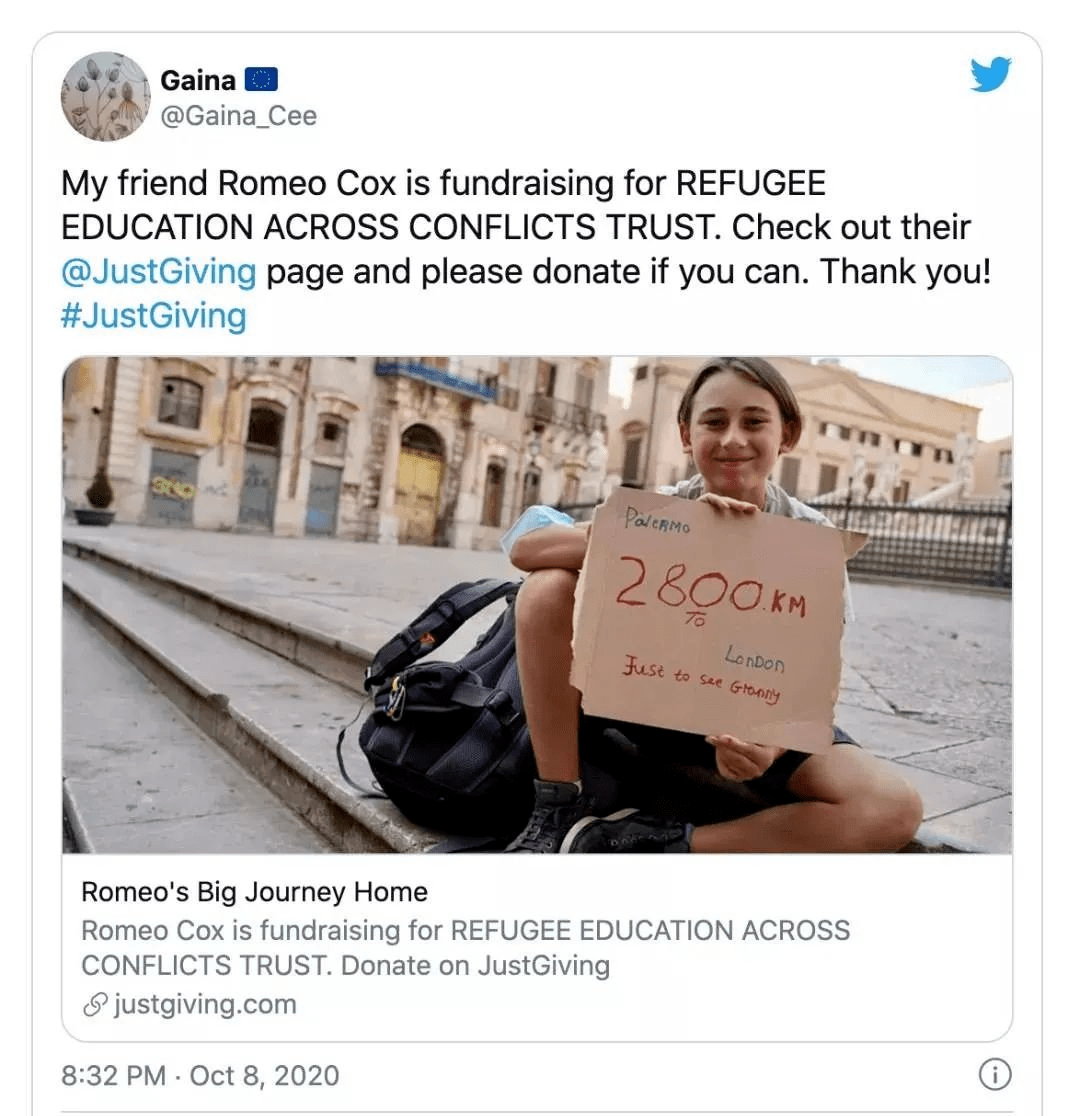Open the card photo of the Palermo street
This screenshot has width=1080, height=1116.
click(537, 604)
